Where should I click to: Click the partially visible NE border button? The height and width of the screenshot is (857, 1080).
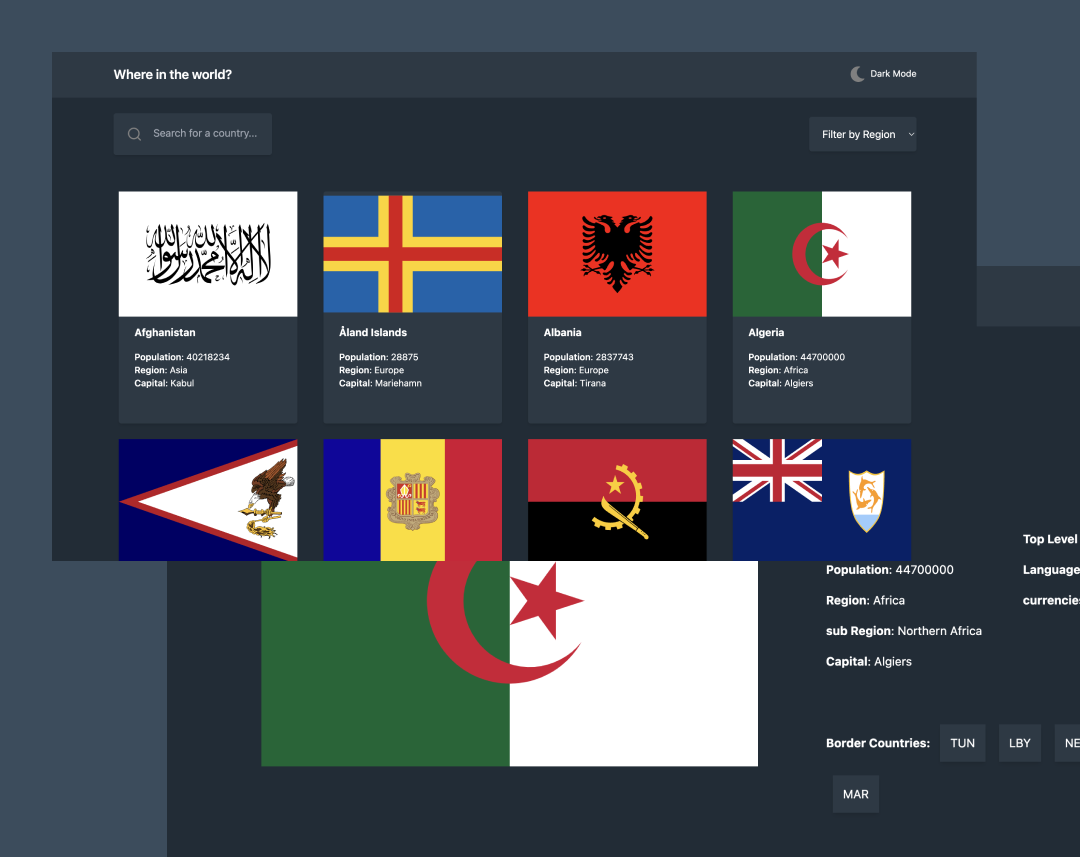(x=1072, y=742)
